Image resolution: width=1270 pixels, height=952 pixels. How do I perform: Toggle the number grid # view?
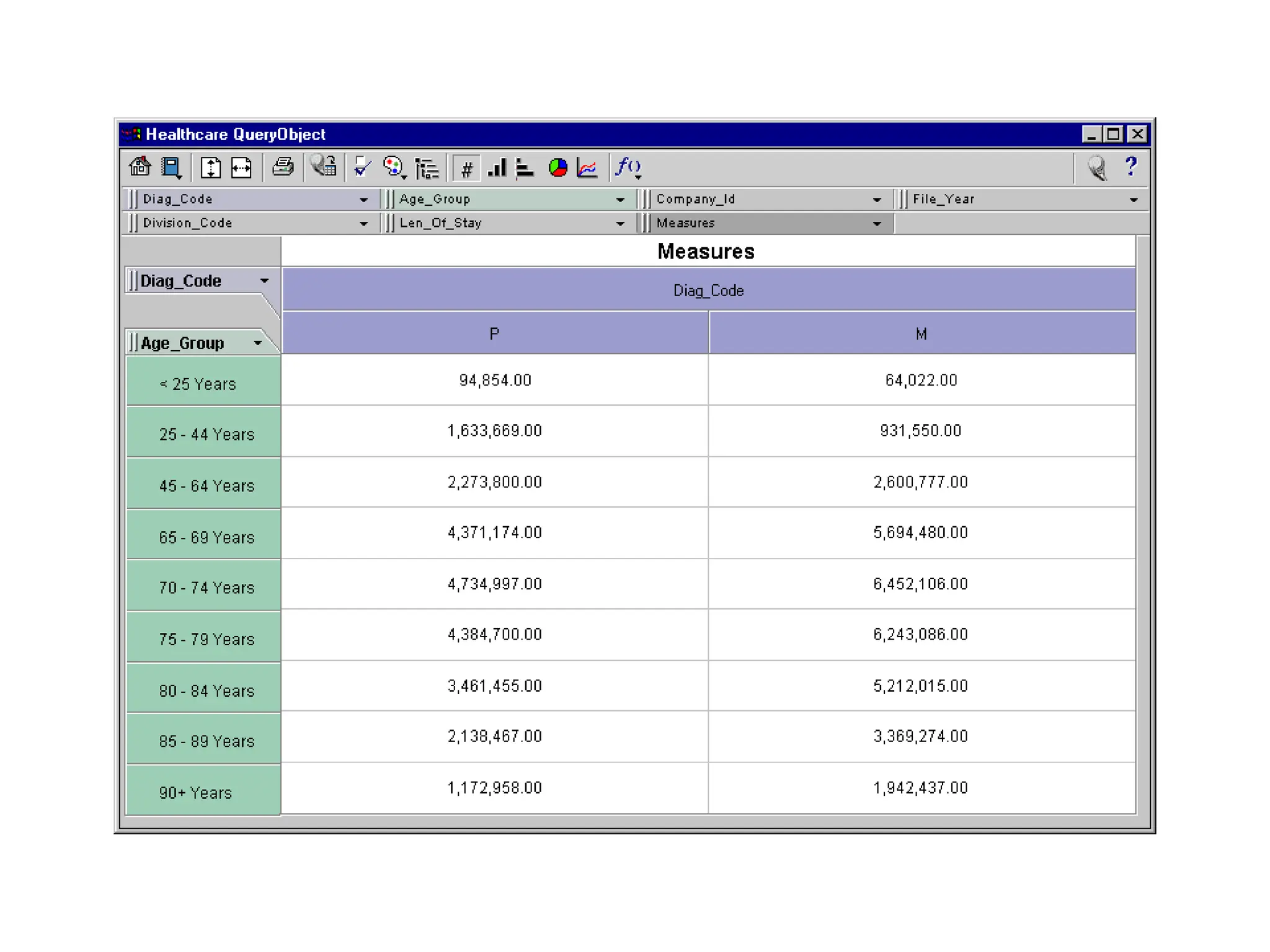467,168
